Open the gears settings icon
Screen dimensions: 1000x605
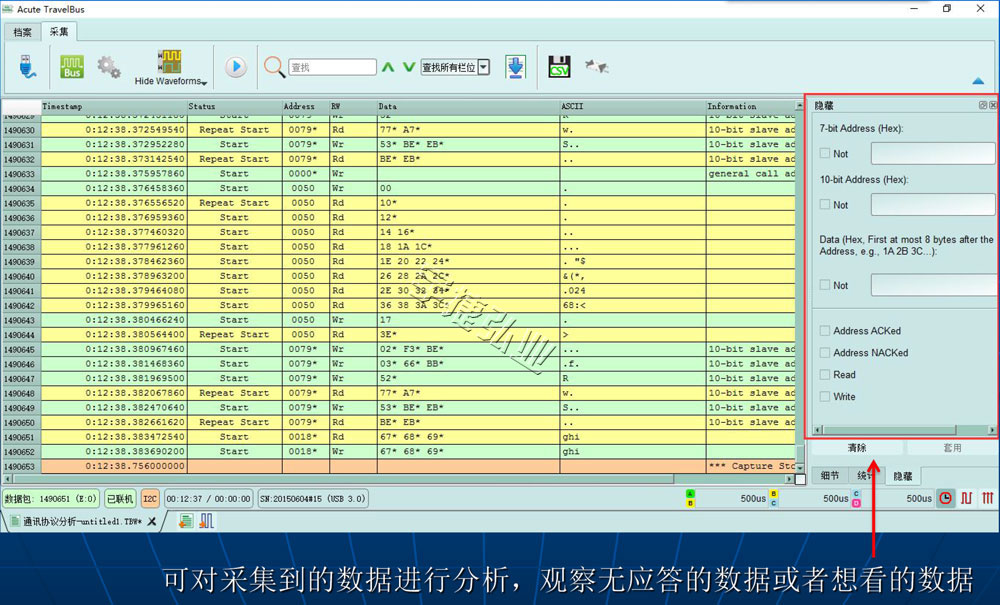click(109, 66)
